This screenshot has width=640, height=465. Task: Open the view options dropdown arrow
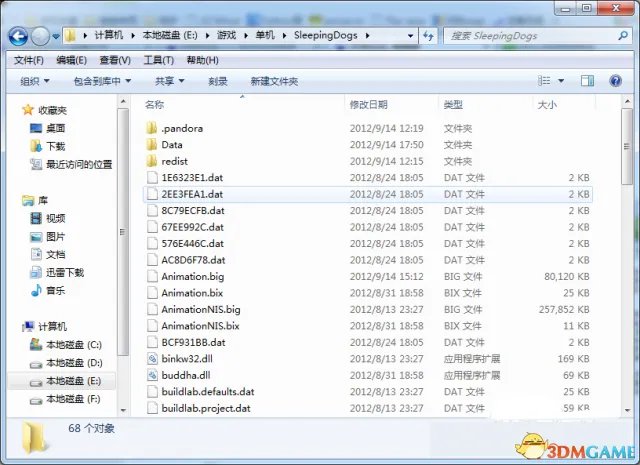click(x=561, y=81)
